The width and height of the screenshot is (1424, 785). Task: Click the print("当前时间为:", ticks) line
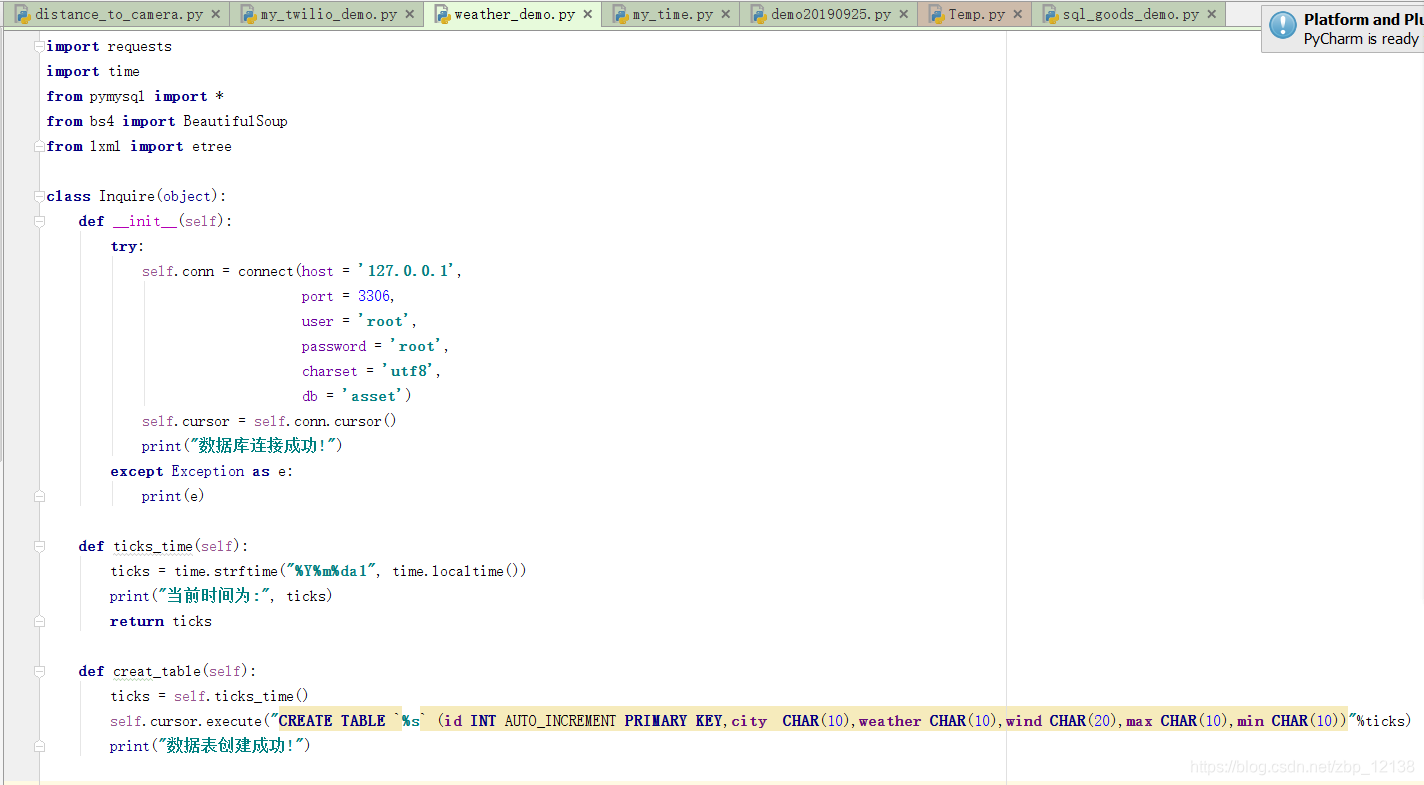tap(221, 596)
